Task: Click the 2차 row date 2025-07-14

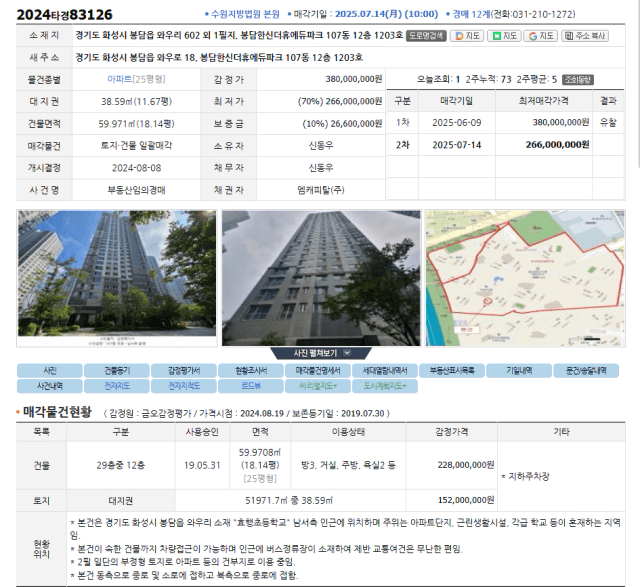Action: tap(457, 145)
